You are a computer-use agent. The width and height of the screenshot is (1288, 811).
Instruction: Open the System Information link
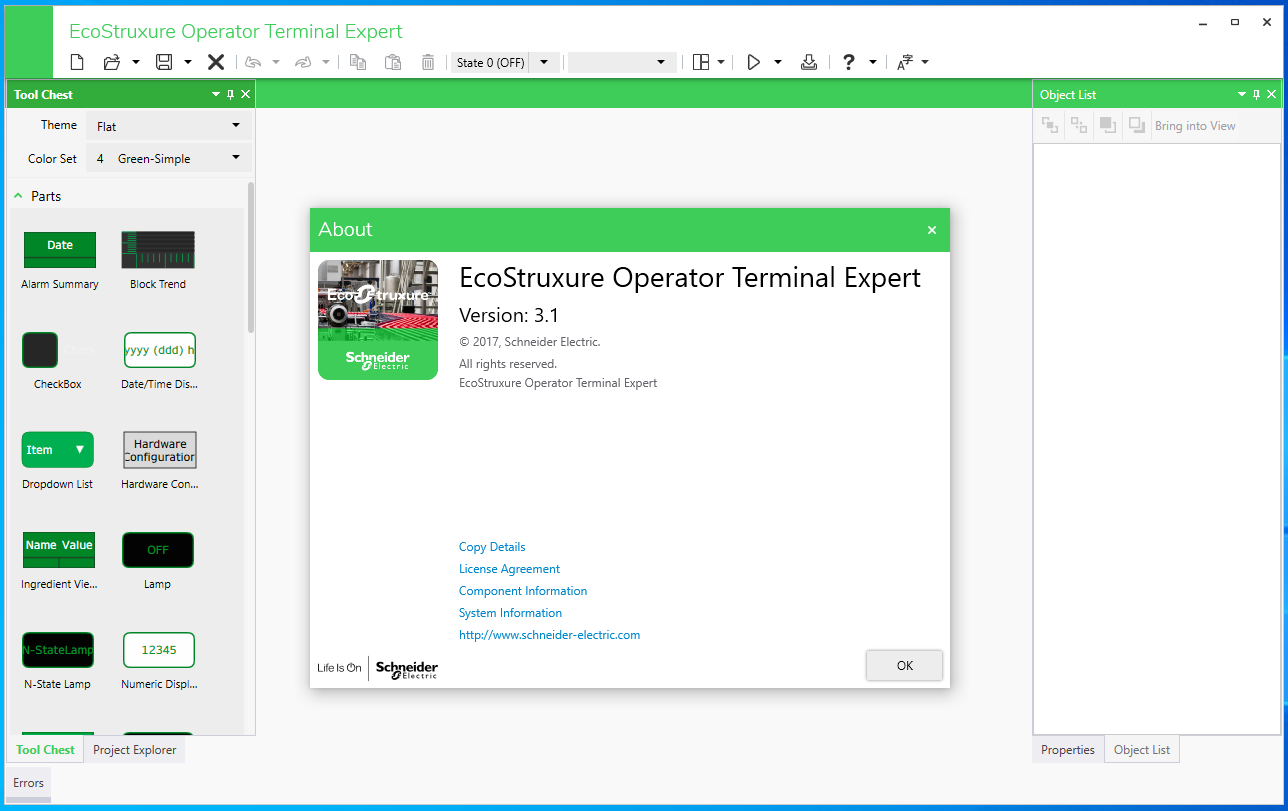pos(510,613)
